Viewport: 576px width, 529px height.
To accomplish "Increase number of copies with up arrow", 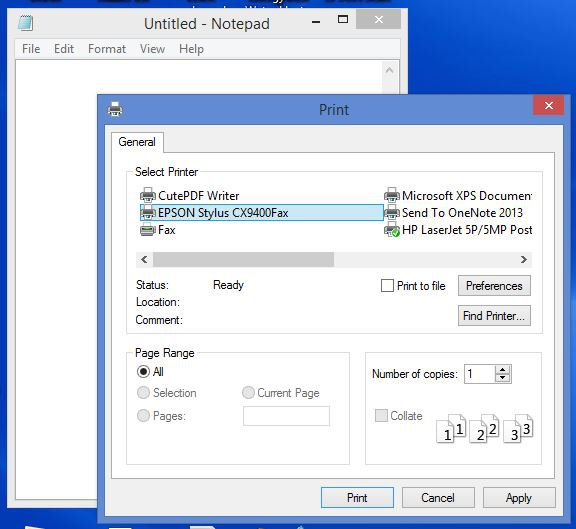I will (x=503, y=370).
